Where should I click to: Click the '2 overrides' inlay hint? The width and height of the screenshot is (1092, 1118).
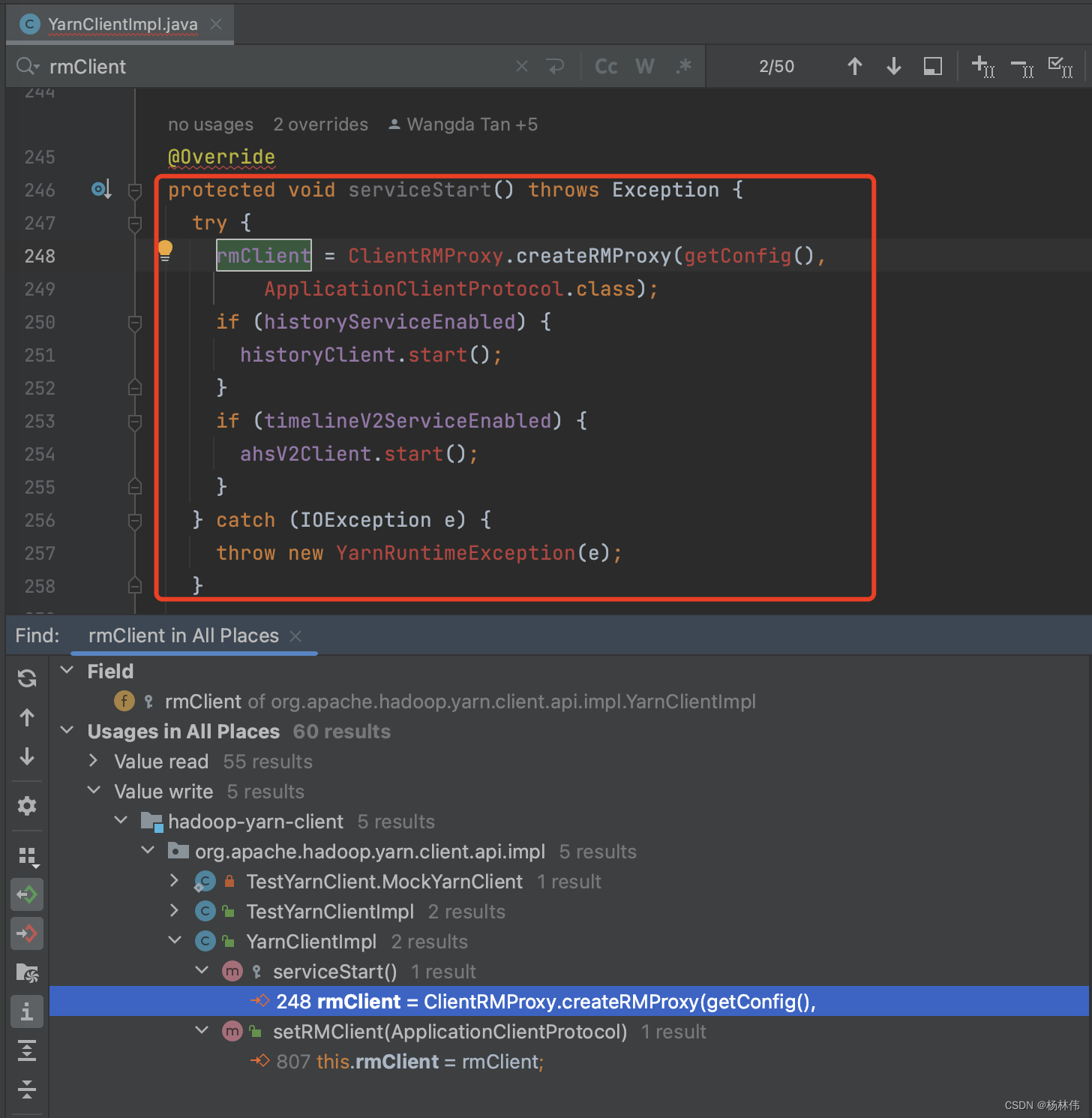(x=320, y=125)
